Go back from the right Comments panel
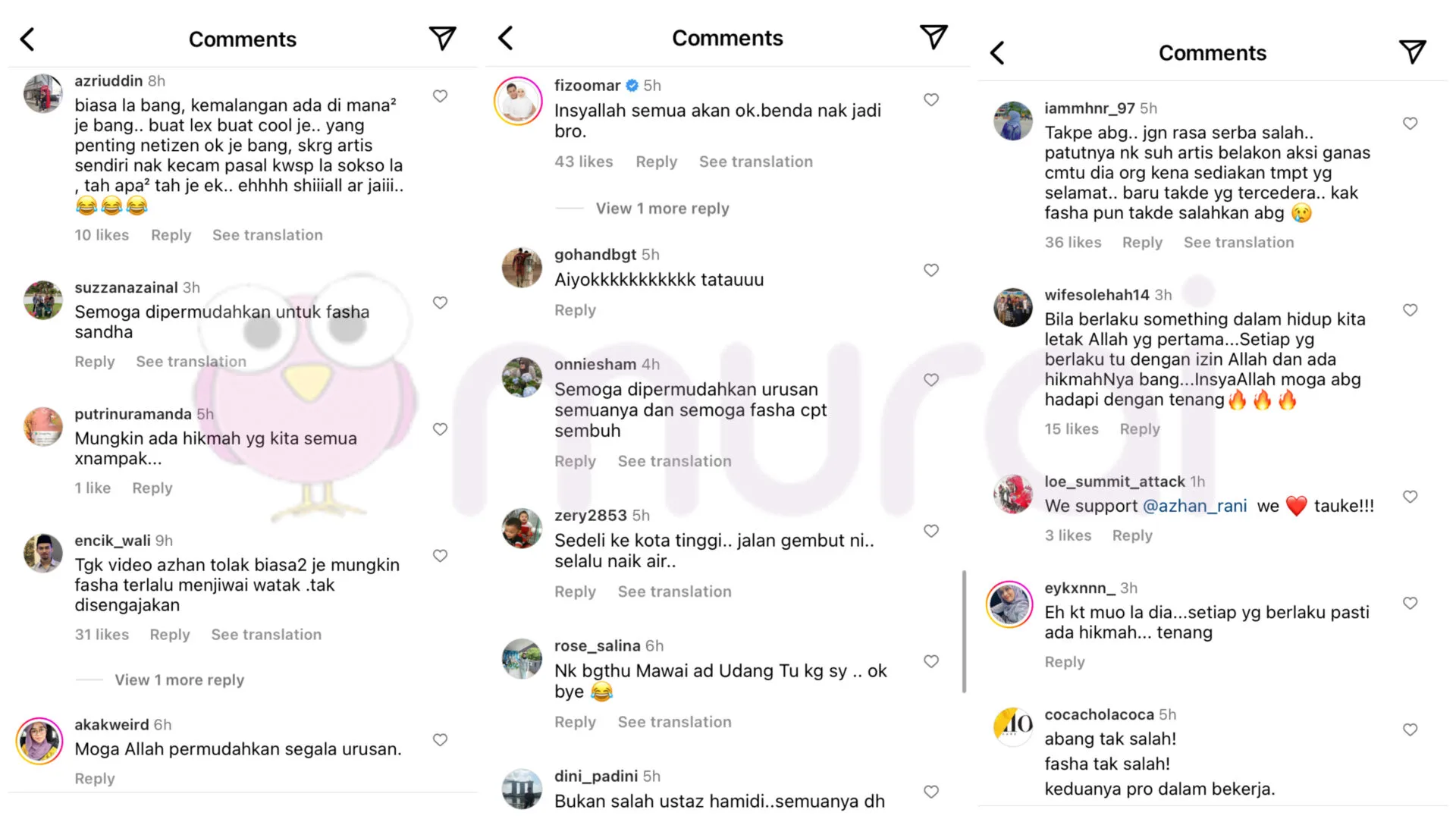Screen dimensions: 1456x819 click(x=998, y=52)
